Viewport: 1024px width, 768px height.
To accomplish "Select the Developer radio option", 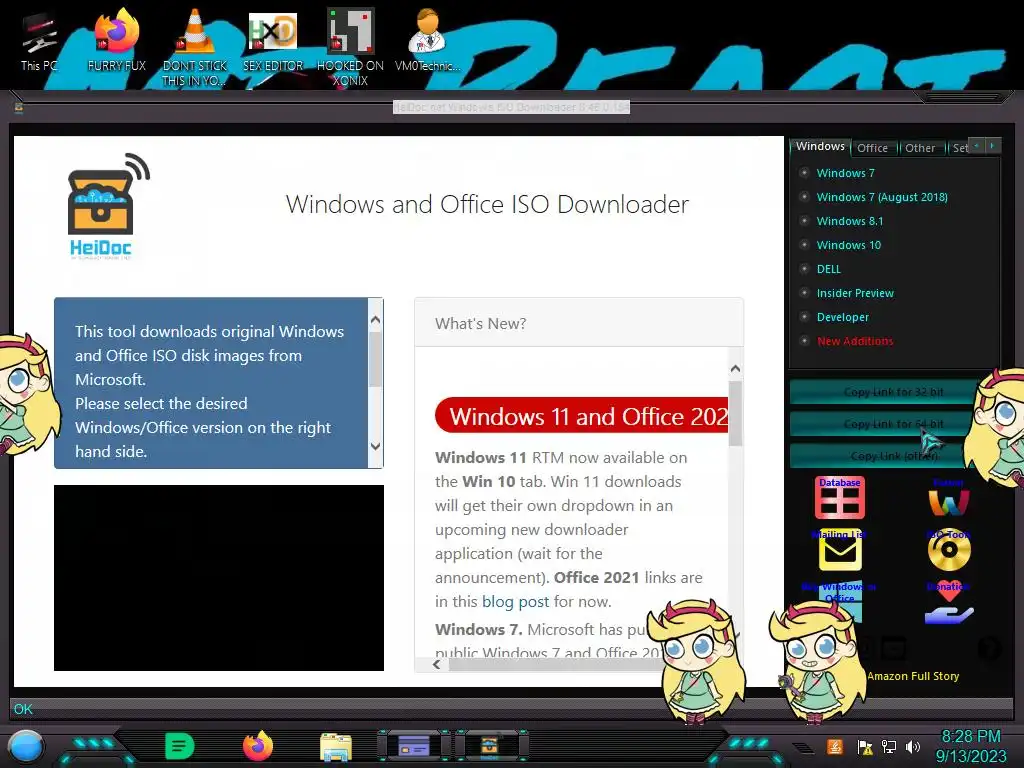I will pos(835,317).
